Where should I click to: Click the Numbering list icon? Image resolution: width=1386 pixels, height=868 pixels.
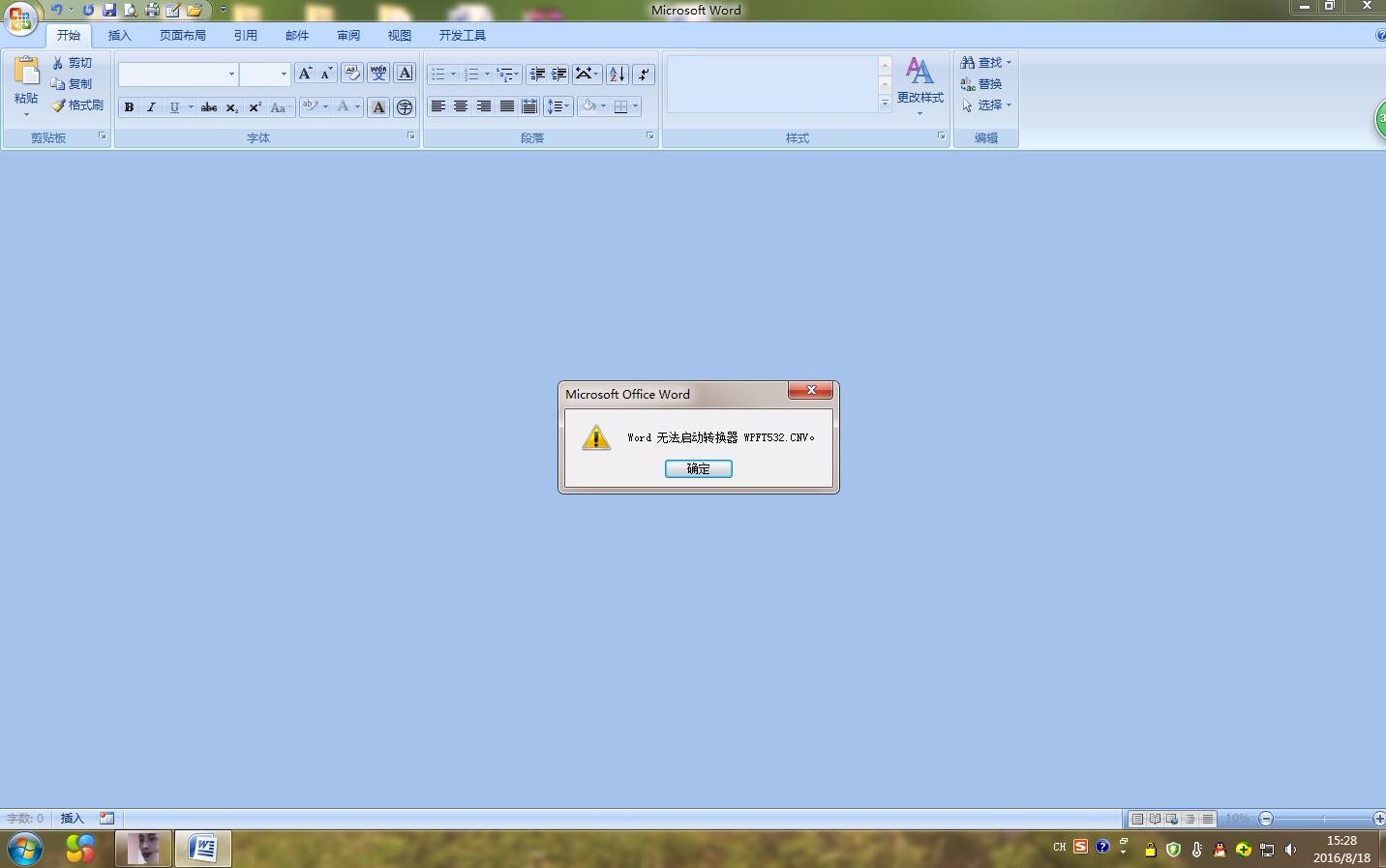tap(471, 74)
